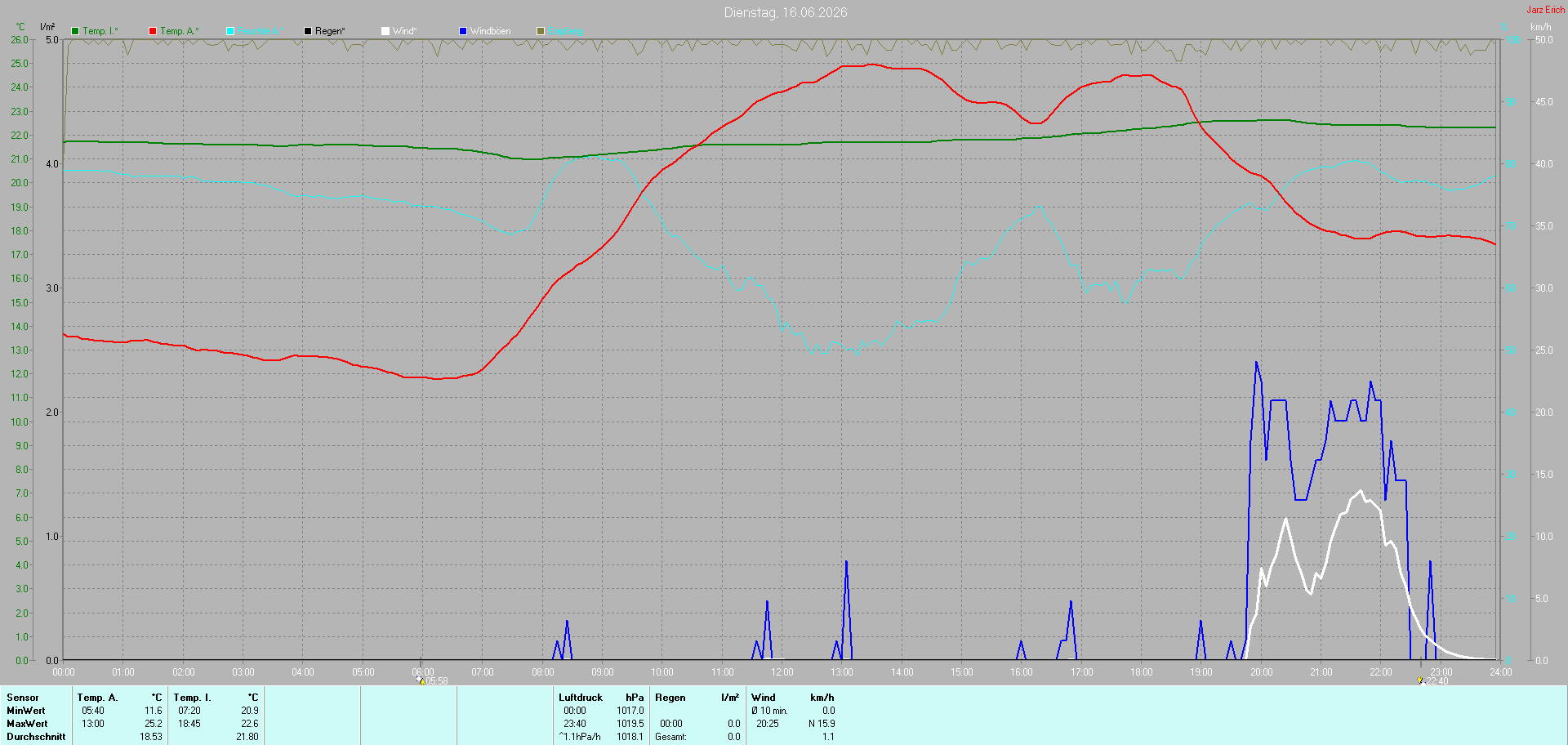Click the pressure maximum '1019.5'
The height and width of the screenshot is (745, 1568).
tap(630, 724)
